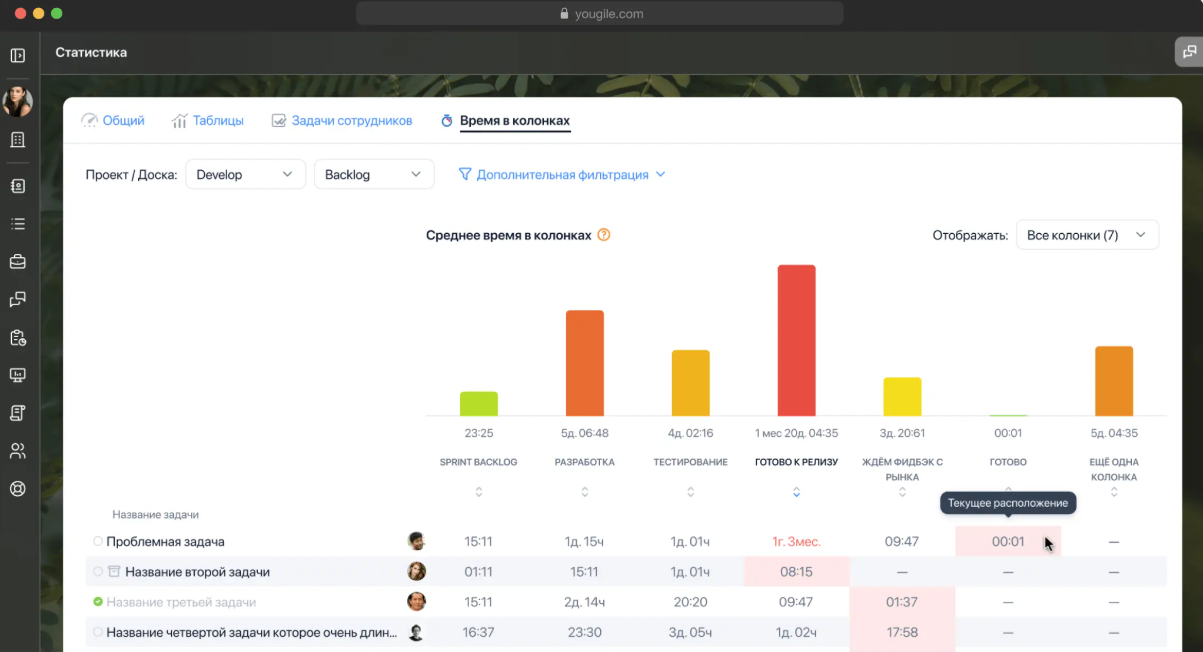Screen dimensions: 1203x652
Task: Open the Backlog board dropdown
Action: 373,174
